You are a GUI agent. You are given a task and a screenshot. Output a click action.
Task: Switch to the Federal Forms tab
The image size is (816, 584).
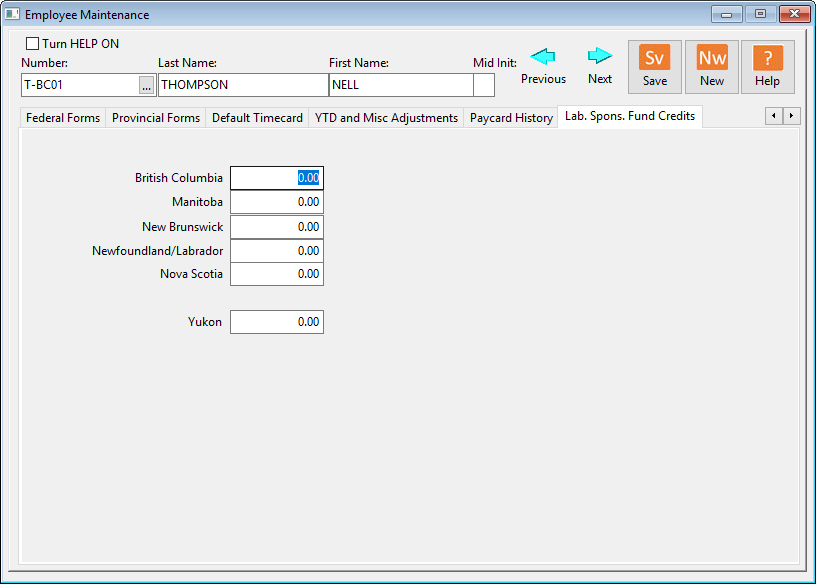pos(63,118)
